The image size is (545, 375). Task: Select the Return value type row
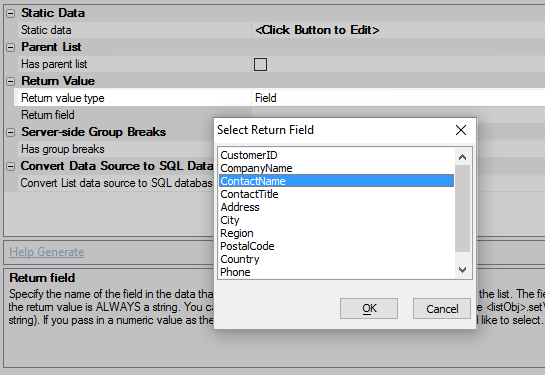click(279, 98)
